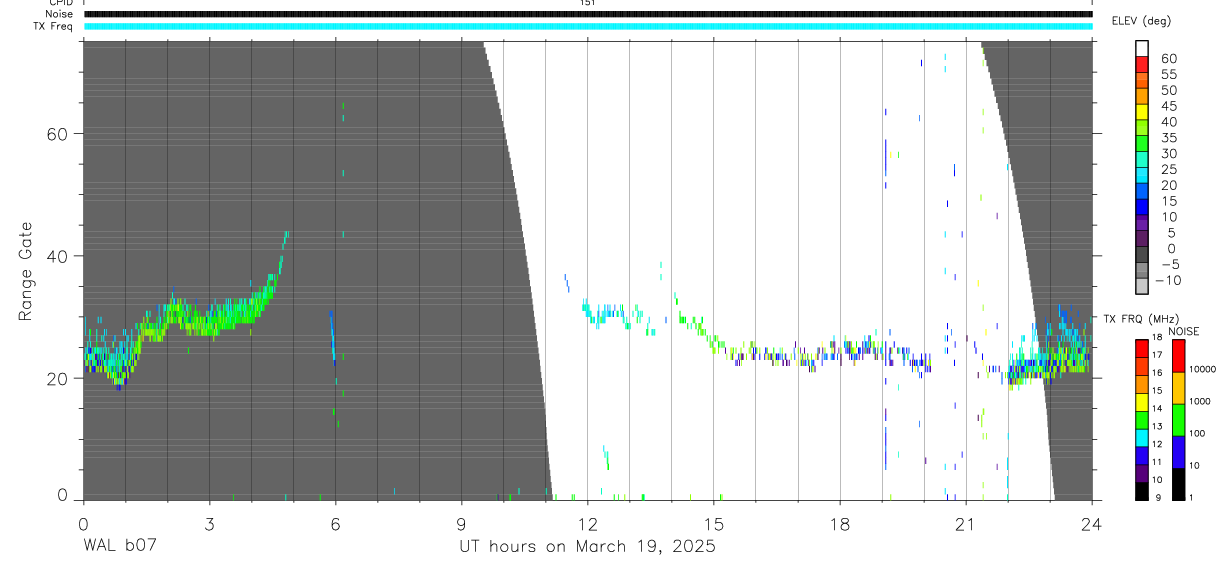Click the TX Freq row label at top

54,26
